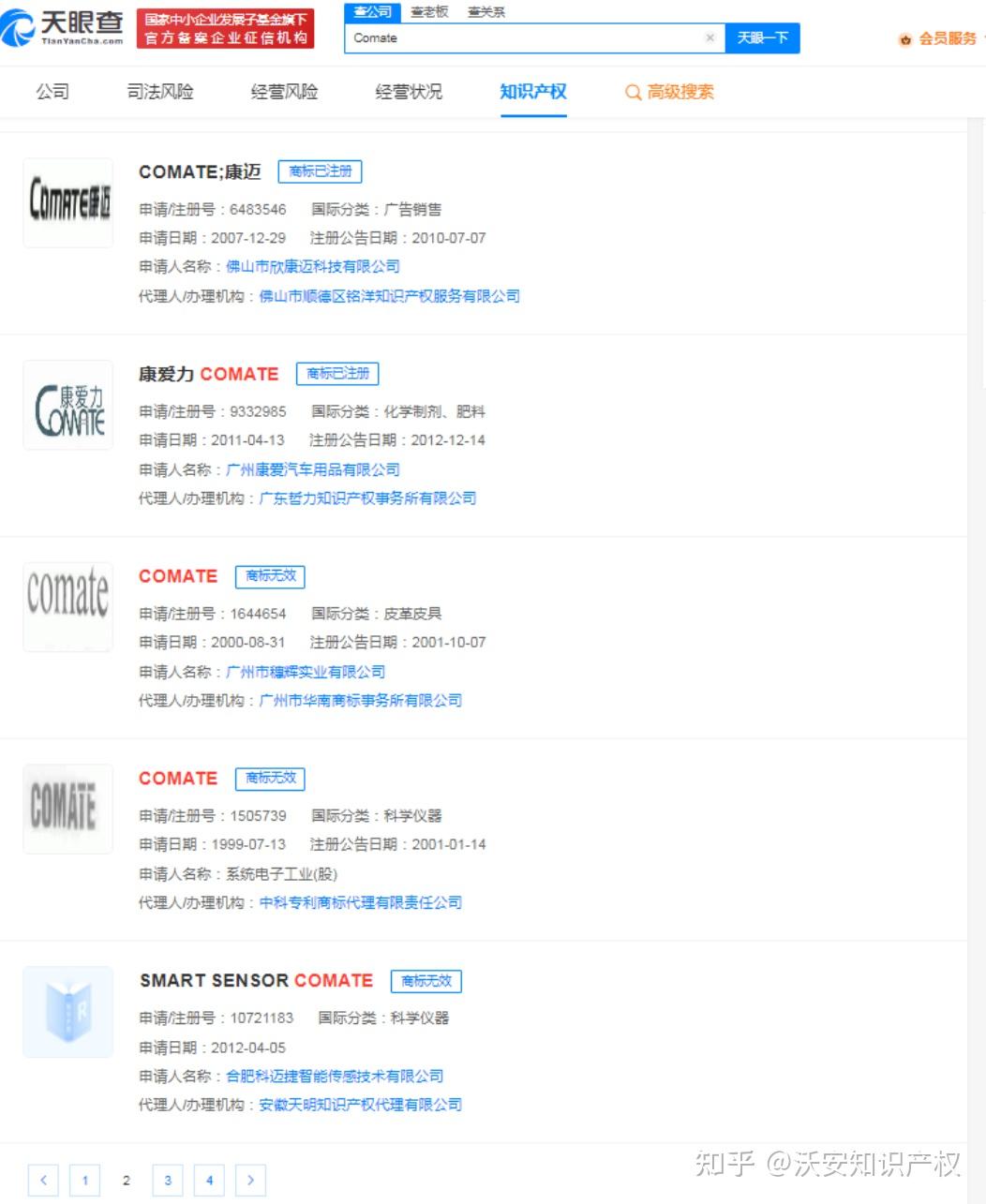Open advanced search via the magnifier icon
This screenshot has height=1204, width=986.
pos(632,92)
